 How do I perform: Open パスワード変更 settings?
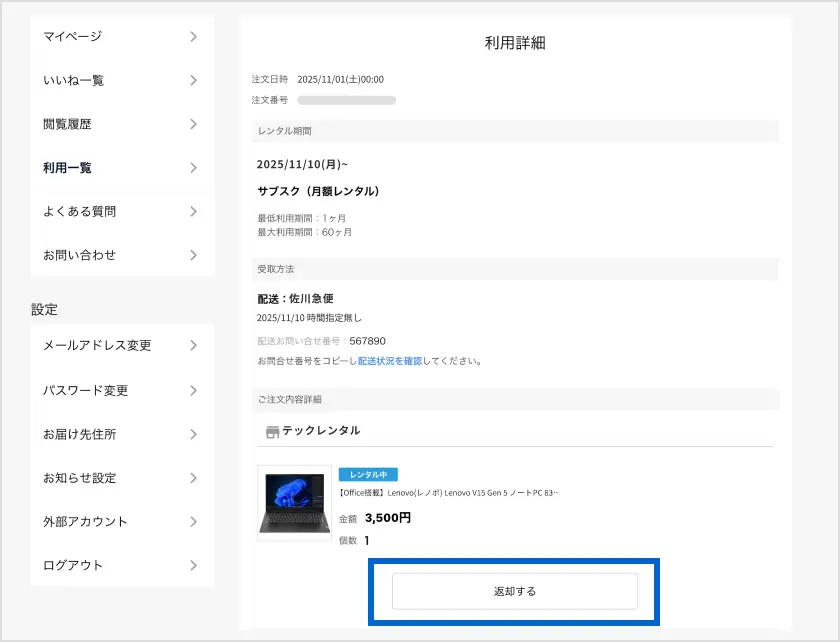point(122,391)
